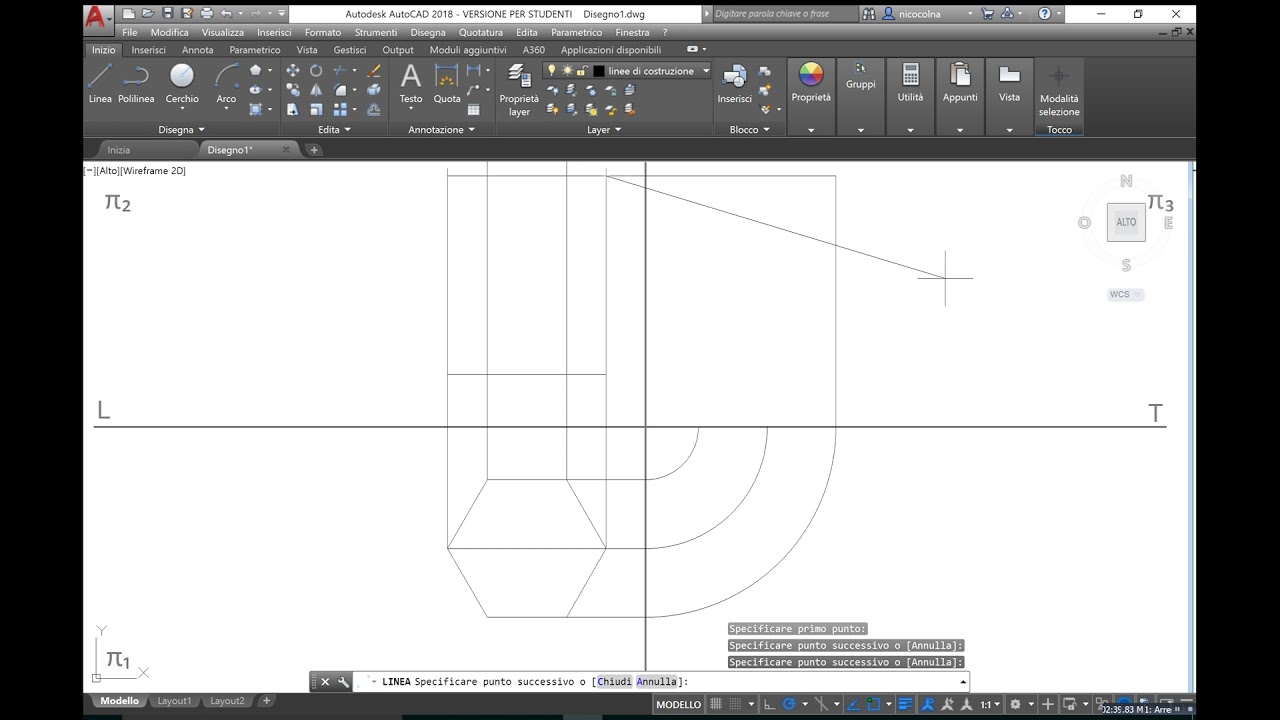
Task: Open the Proprietà color wheel panel
Action: coord(811,82)
